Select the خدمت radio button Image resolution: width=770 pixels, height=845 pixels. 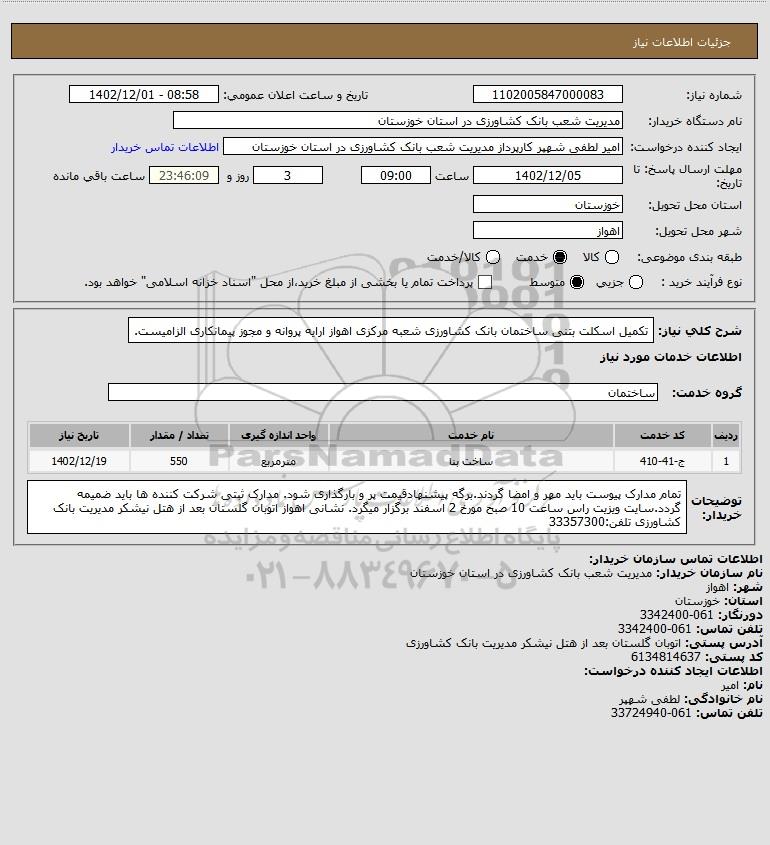coord(560,258)
